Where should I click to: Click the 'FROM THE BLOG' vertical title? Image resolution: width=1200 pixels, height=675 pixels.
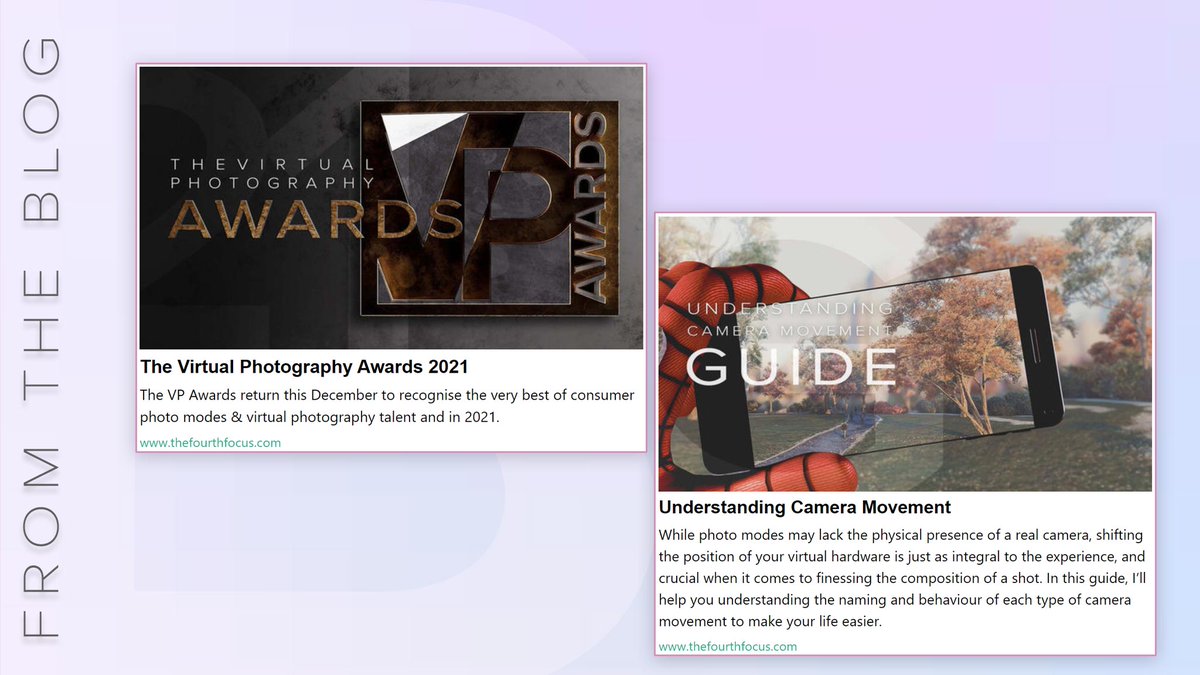click(40, 340)
